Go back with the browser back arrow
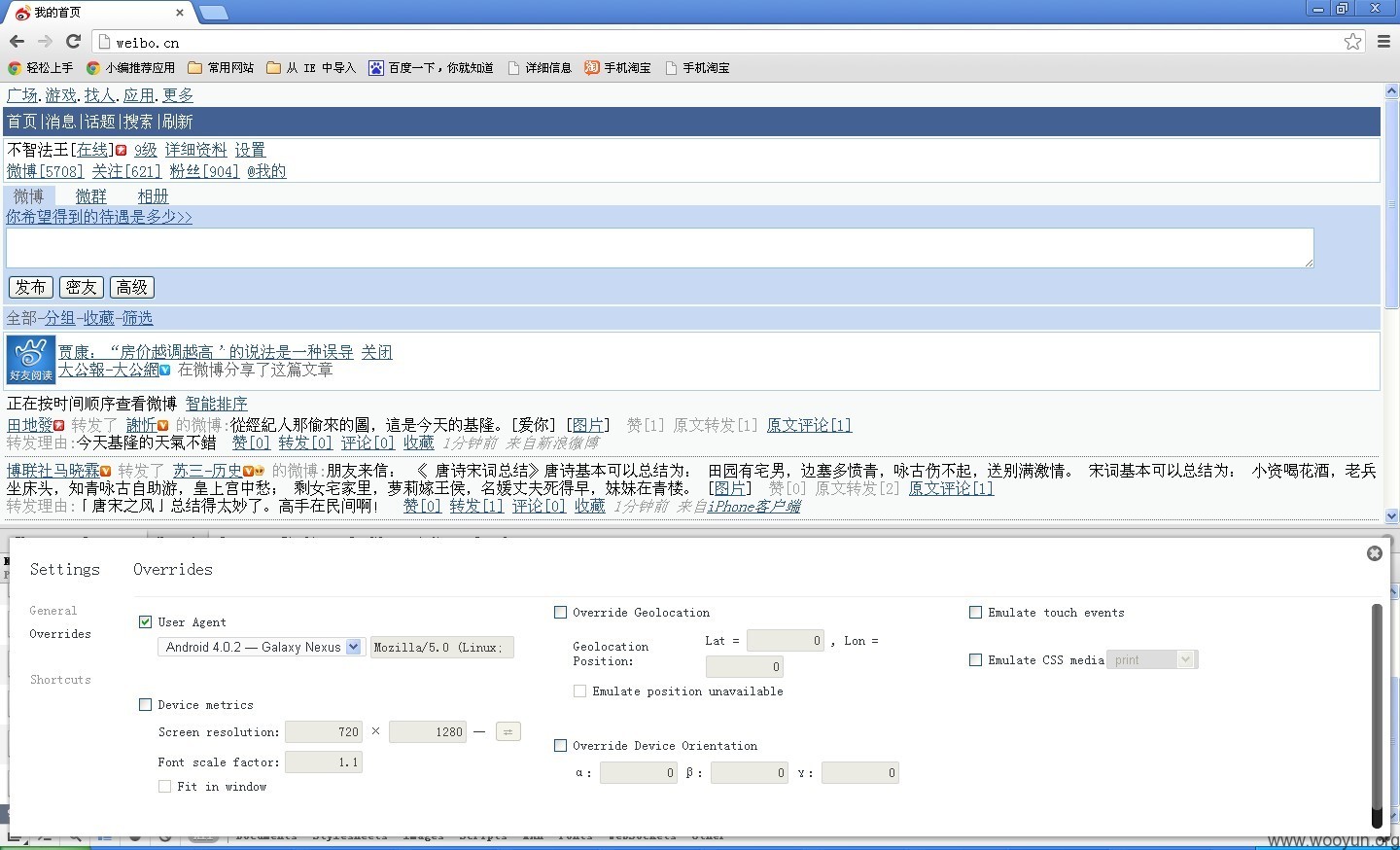The height and width of the screenshot is (850, 1400). pyautogui.click(x=17, y=42)
